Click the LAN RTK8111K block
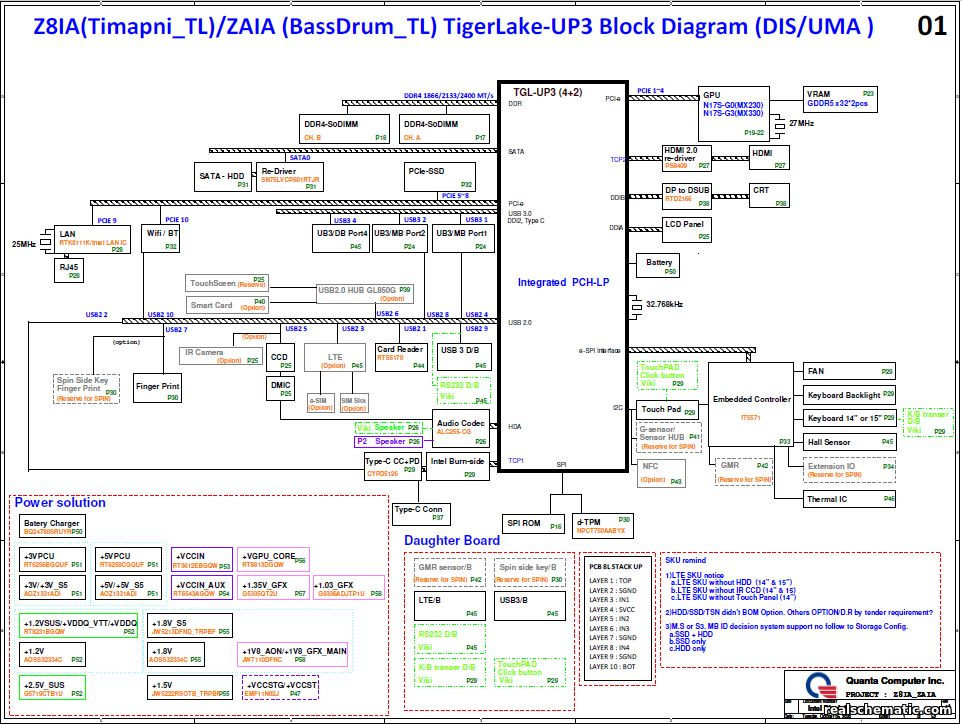962x725 pixels. coord(93,239)
